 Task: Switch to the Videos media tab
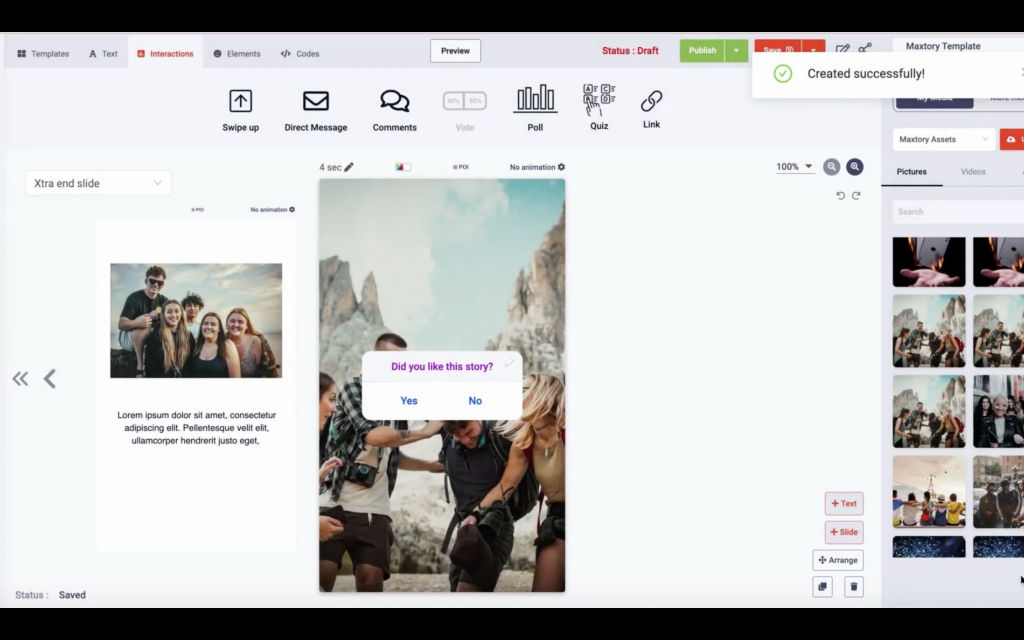point(973,172)
